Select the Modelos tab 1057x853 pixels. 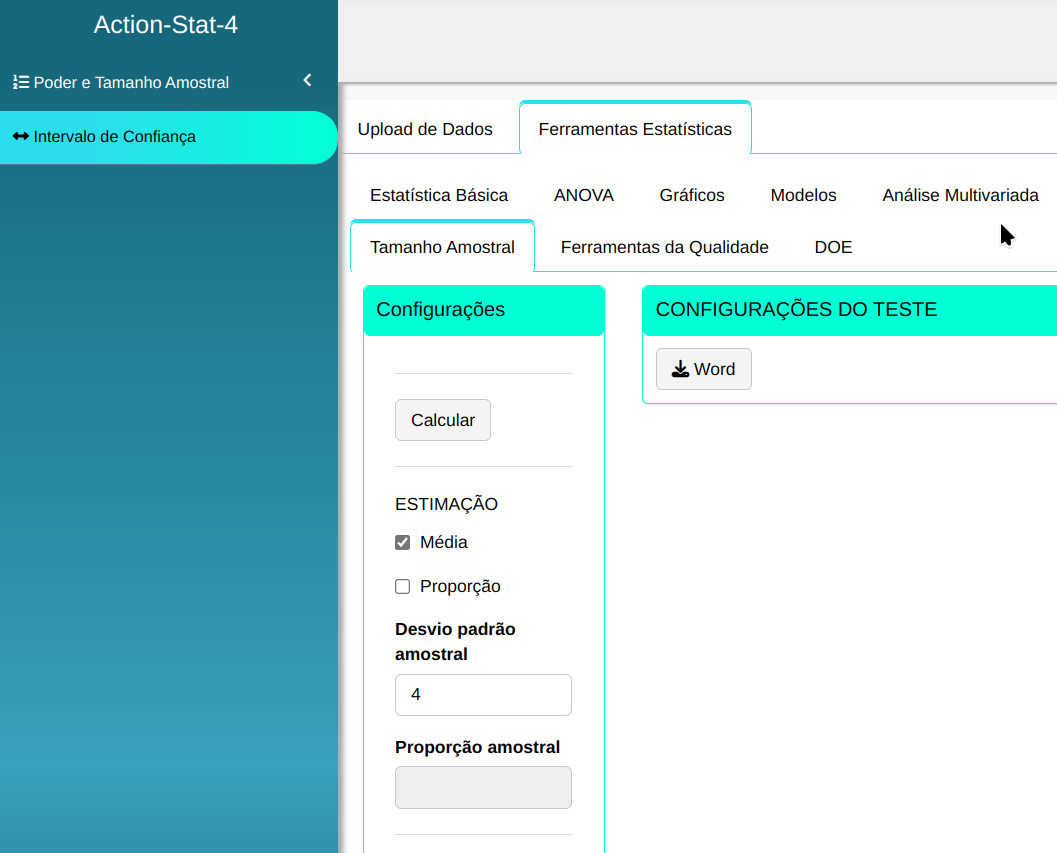click(803, 195)
